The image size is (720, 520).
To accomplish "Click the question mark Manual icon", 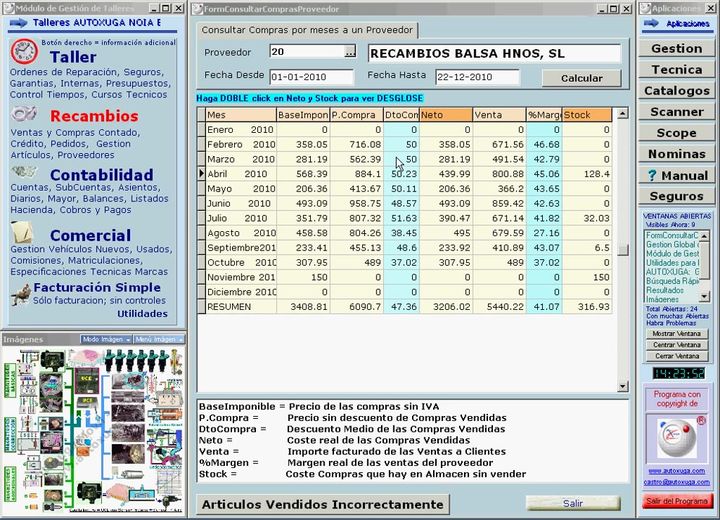I will coord(652,175).
